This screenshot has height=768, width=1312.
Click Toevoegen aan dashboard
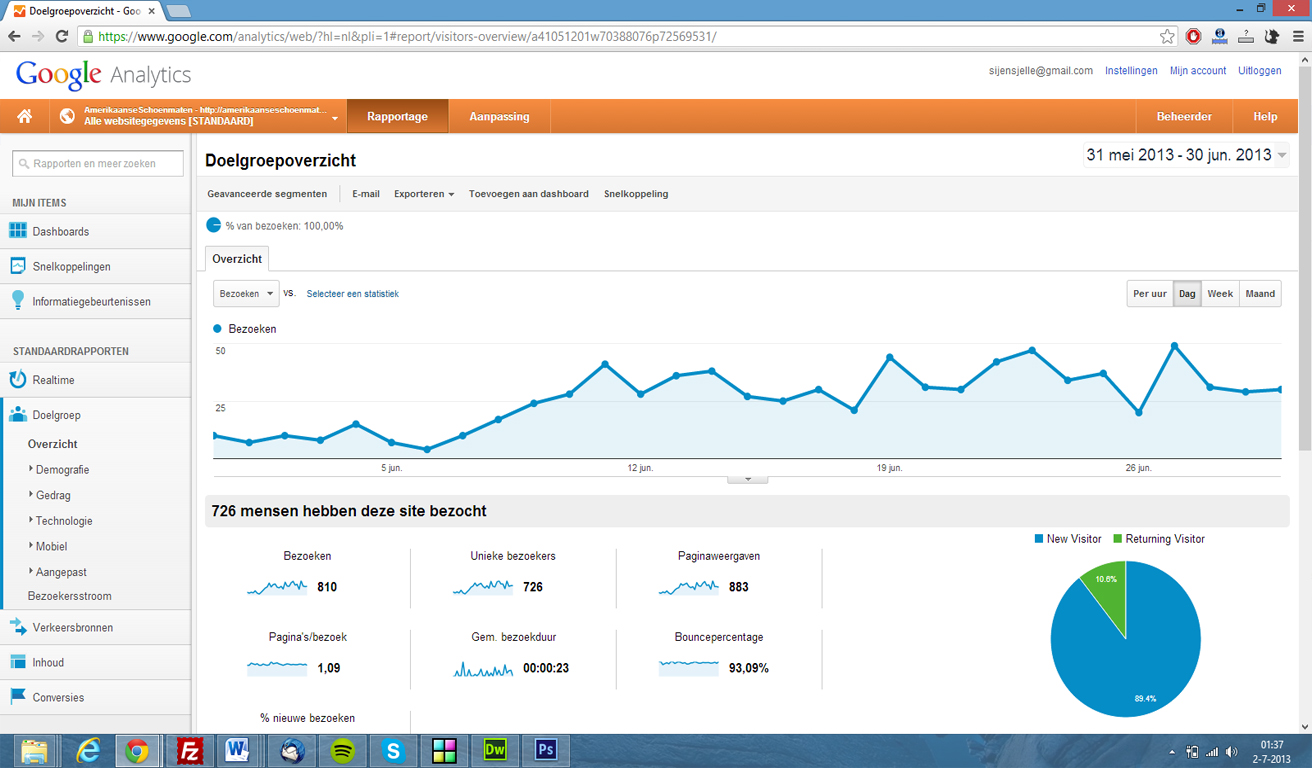pos(529,194)
